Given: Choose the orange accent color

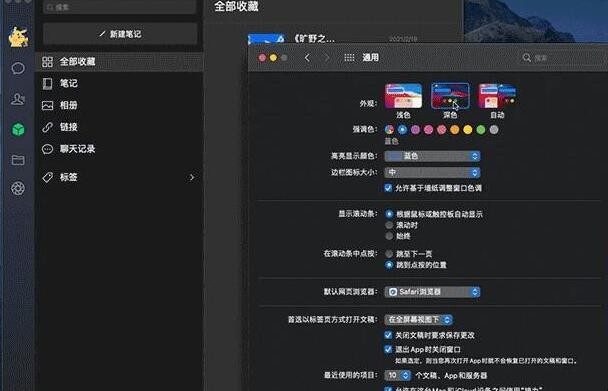Looking at the screenshot, I should click(454, 130).
